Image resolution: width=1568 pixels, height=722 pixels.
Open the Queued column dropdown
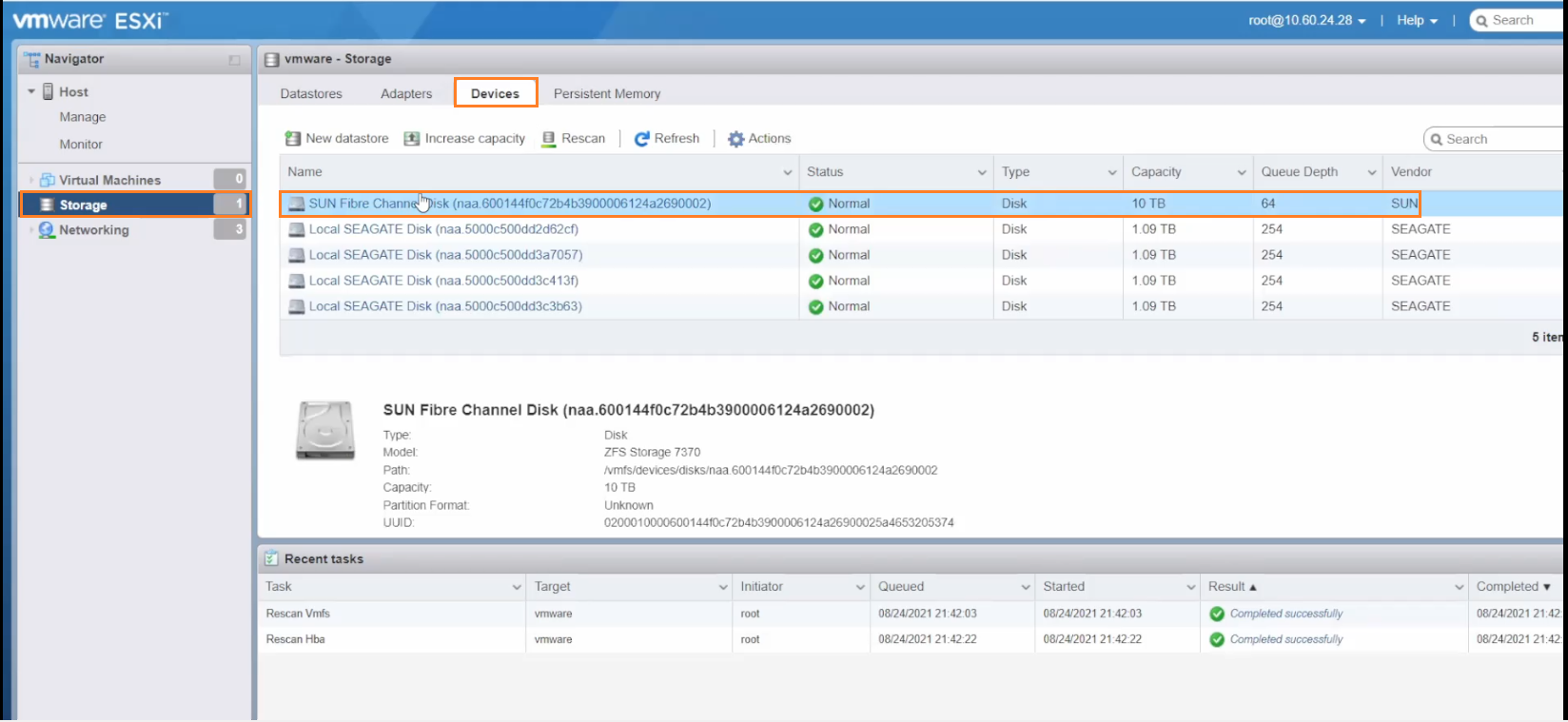pos(1026,587)
